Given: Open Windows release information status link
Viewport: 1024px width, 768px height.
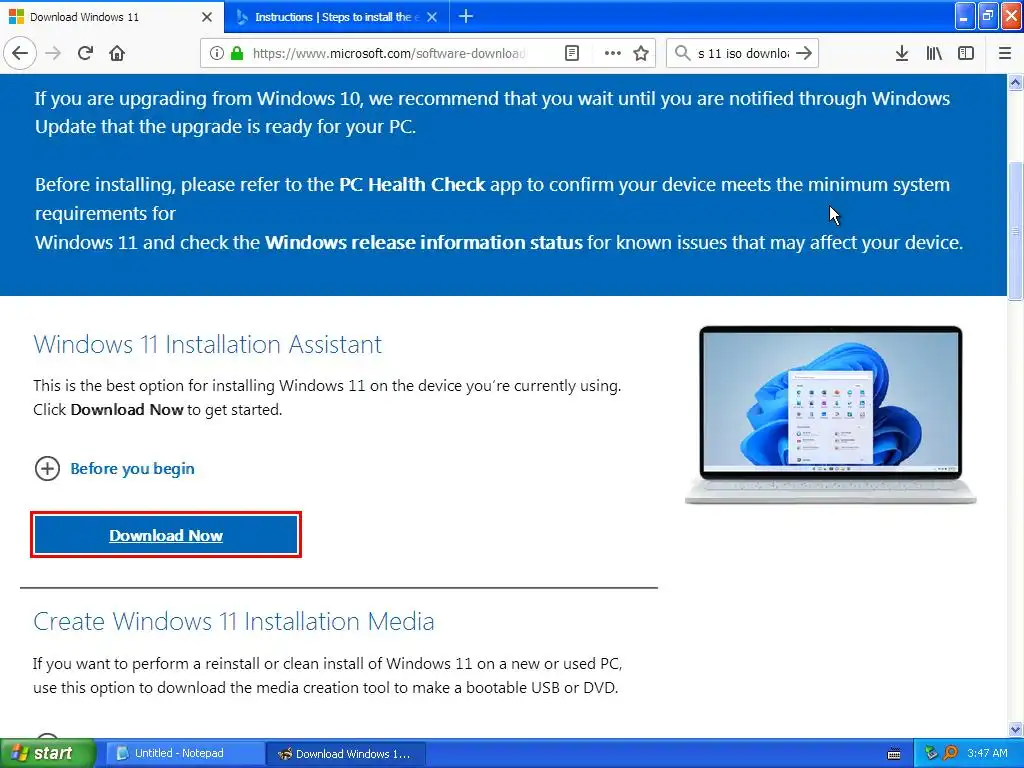Looking at the screenshot, I should pos(423,243).
